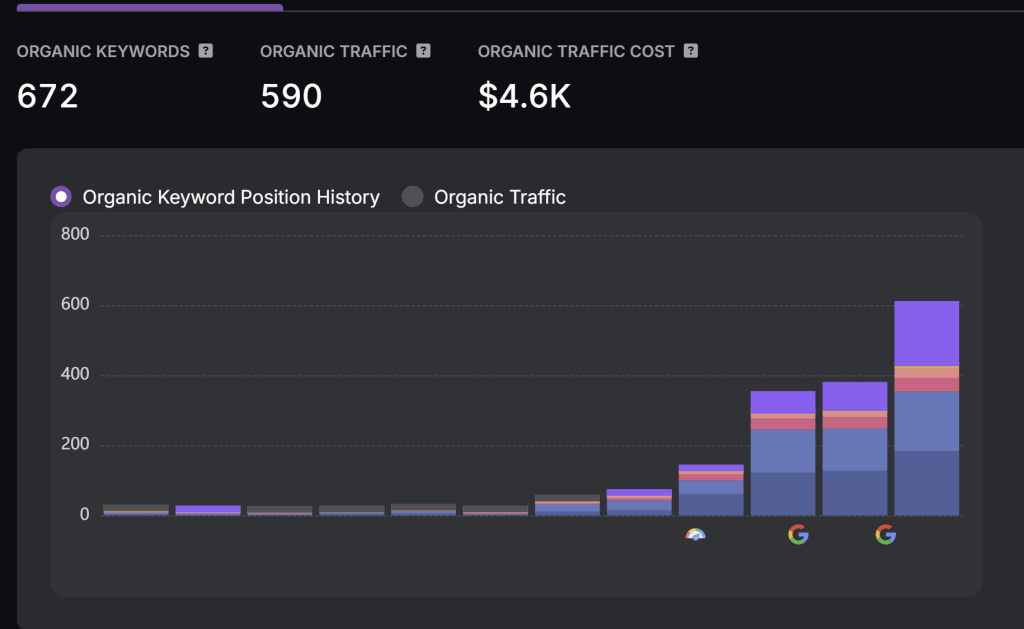The width and height of the screenshot is (1024, 629).
Task: Select the leftmost bar in the chart
Action: (x=136, y=510)
